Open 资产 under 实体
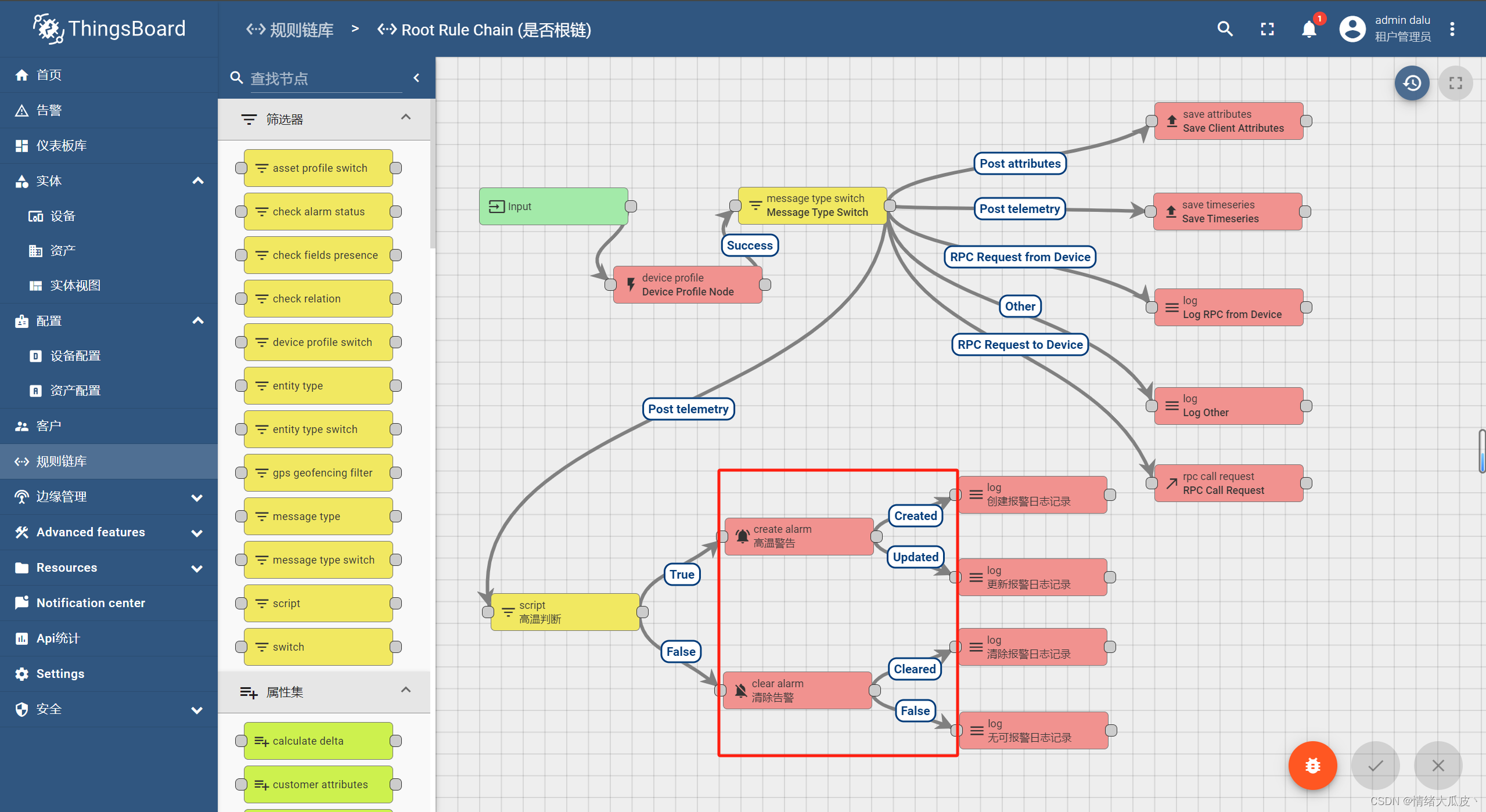The height and width of the screenshot is (812, 1486). click(109, 251)
